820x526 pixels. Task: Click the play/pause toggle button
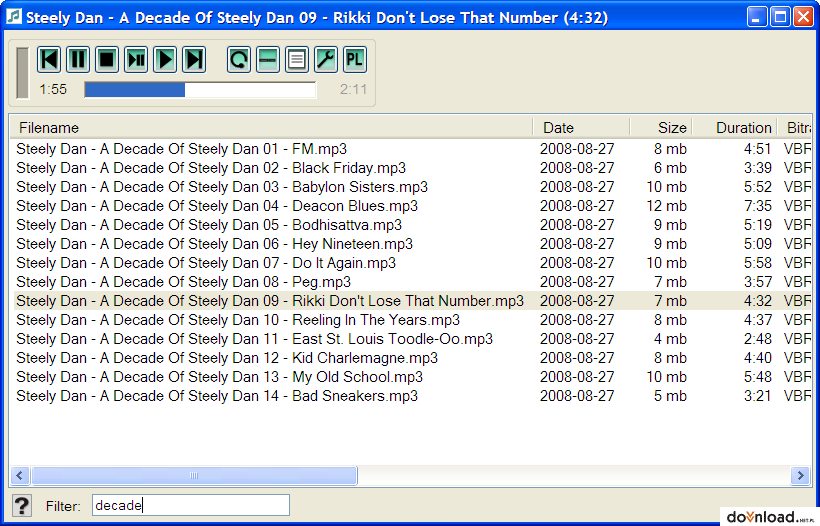pyautogui.click(x=136, y=59)
